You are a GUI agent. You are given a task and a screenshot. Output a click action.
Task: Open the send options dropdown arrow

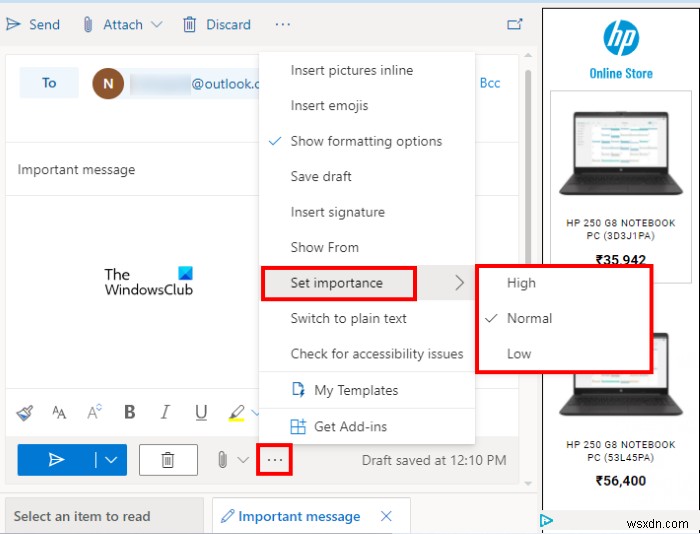(111, 459)
